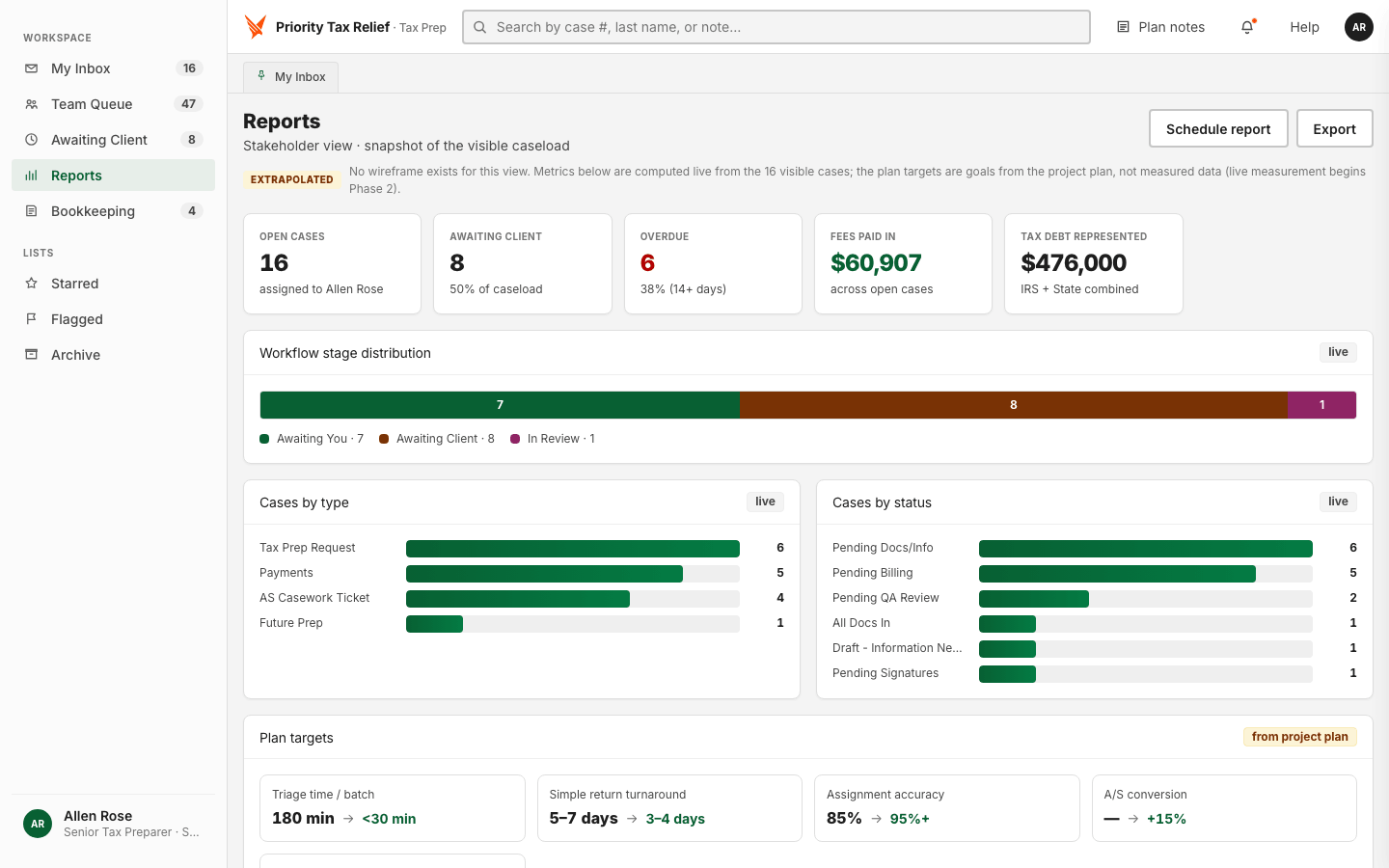Click the Flagged flag icon

point(31,319)
